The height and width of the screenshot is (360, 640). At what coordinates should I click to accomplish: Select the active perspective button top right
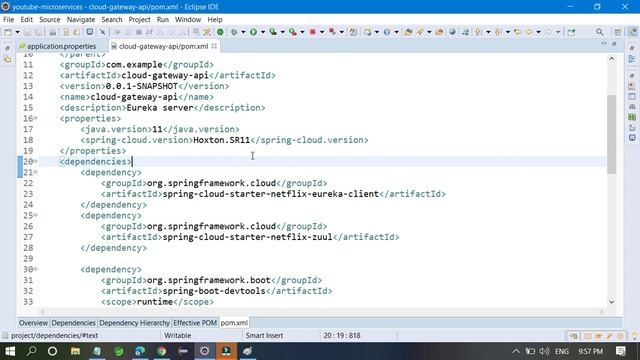(x=632, y=32)
